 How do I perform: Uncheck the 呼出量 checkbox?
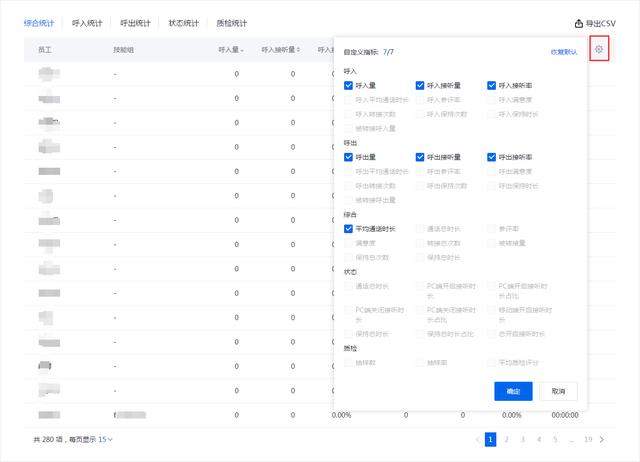click(x=348, y=157)
